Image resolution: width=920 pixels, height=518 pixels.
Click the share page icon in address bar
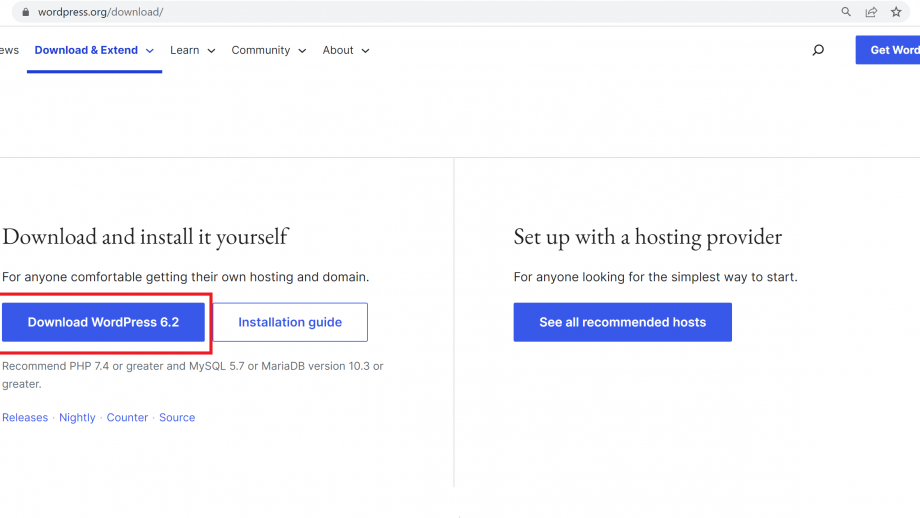coord(871,12)
